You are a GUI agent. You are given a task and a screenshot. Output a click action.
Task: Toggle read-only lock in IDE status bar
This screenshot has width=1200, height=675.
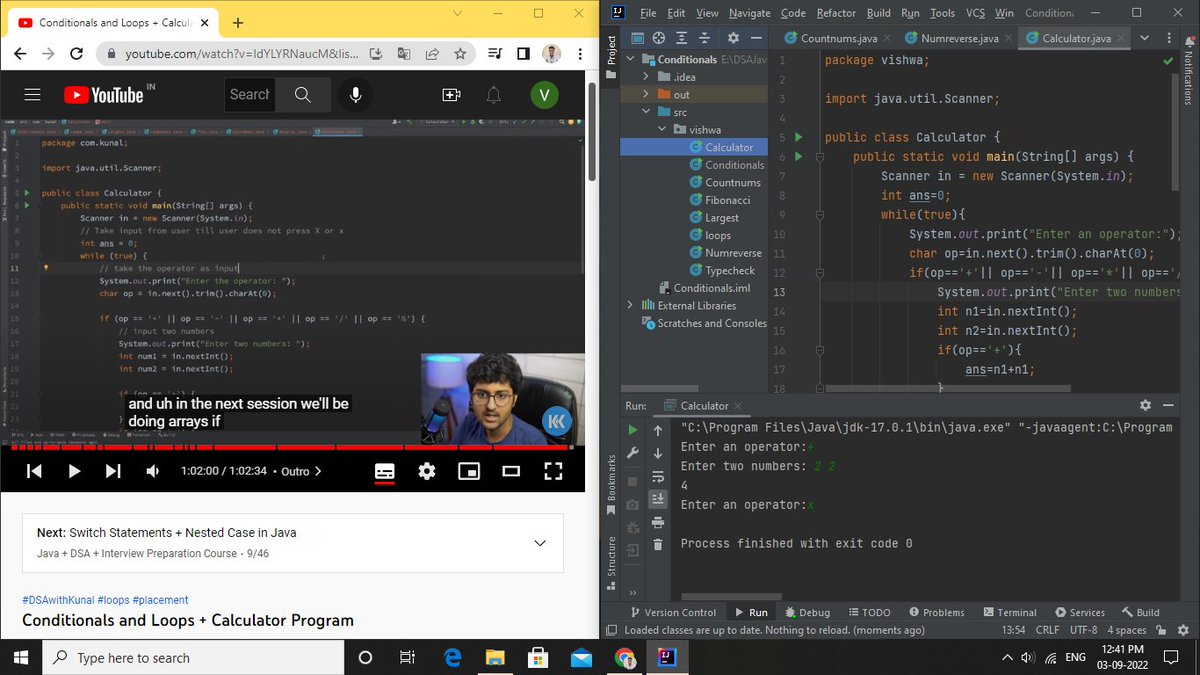(1161, 630)
